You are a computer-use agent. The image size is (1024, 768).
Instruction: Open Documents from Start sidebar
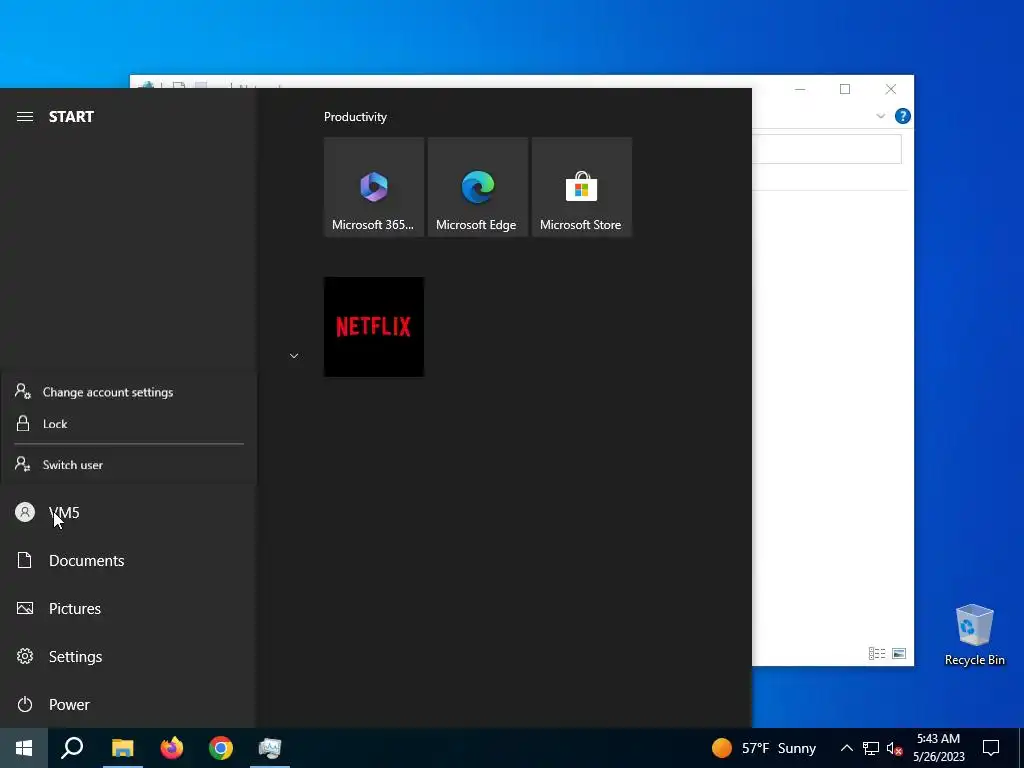pyautogui.click(x=127, y=560)
